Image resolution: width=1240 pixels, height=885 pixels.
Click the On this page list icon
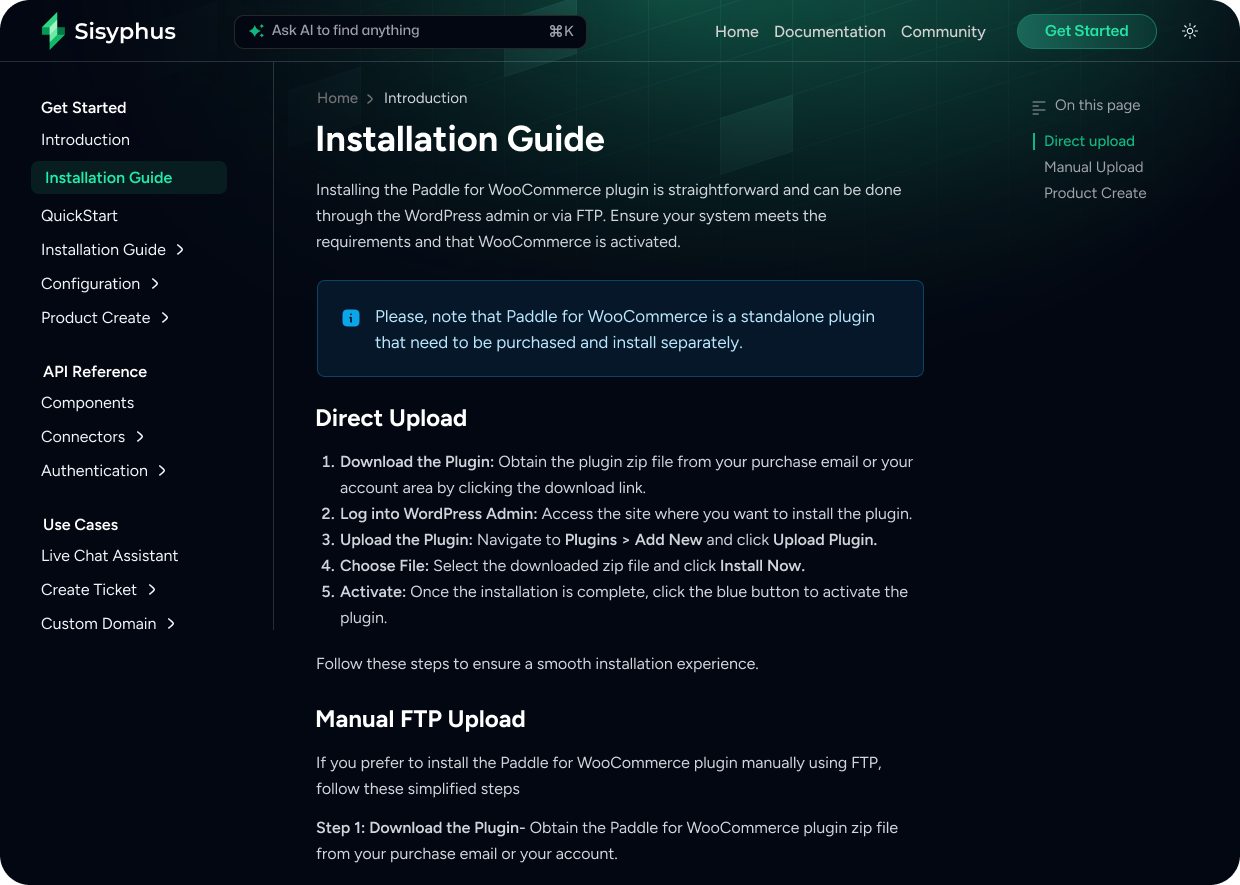1039,106
